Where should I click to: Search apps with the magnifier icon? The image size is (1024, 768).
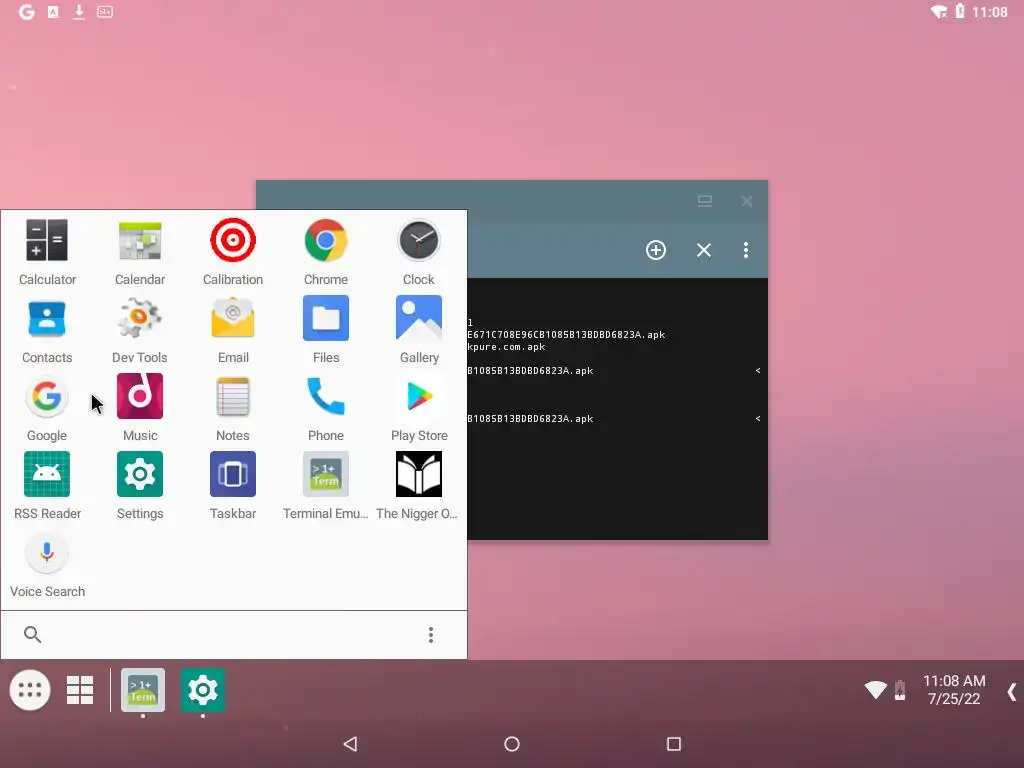click(x=32, y=634)
